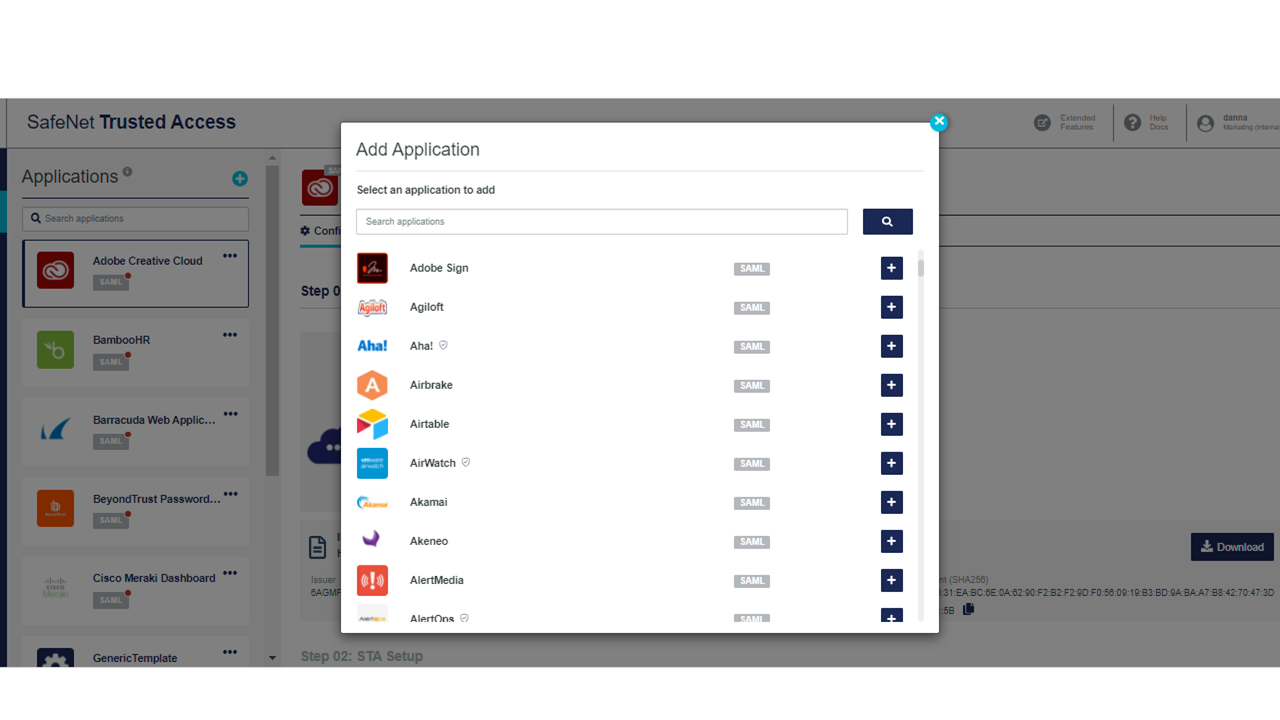Click the Adobe Sign application icon

click(x=372, y=267)
